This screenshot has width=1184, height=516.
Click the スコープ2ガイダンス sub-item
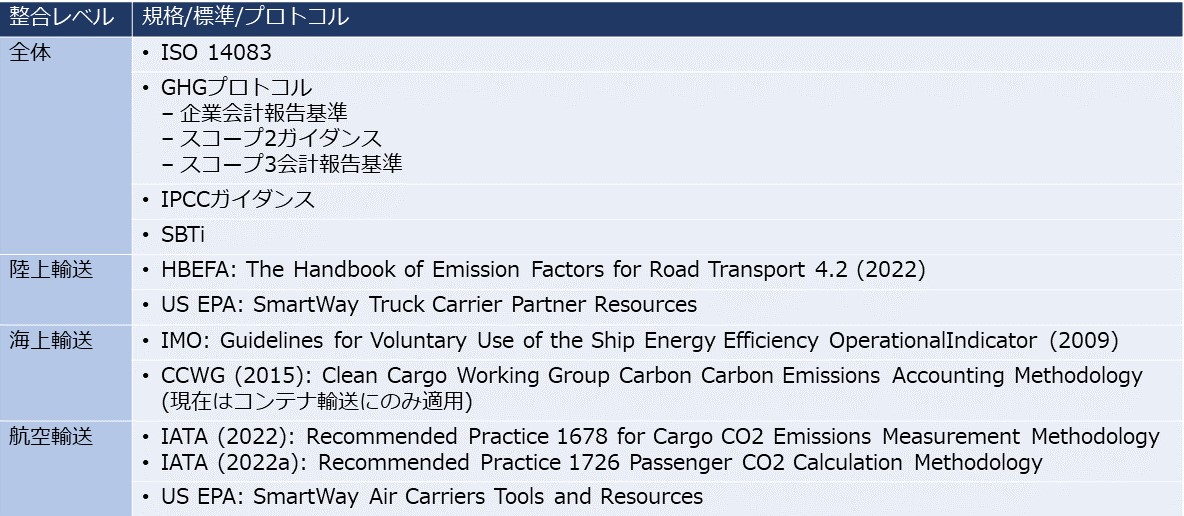(281, 139)
